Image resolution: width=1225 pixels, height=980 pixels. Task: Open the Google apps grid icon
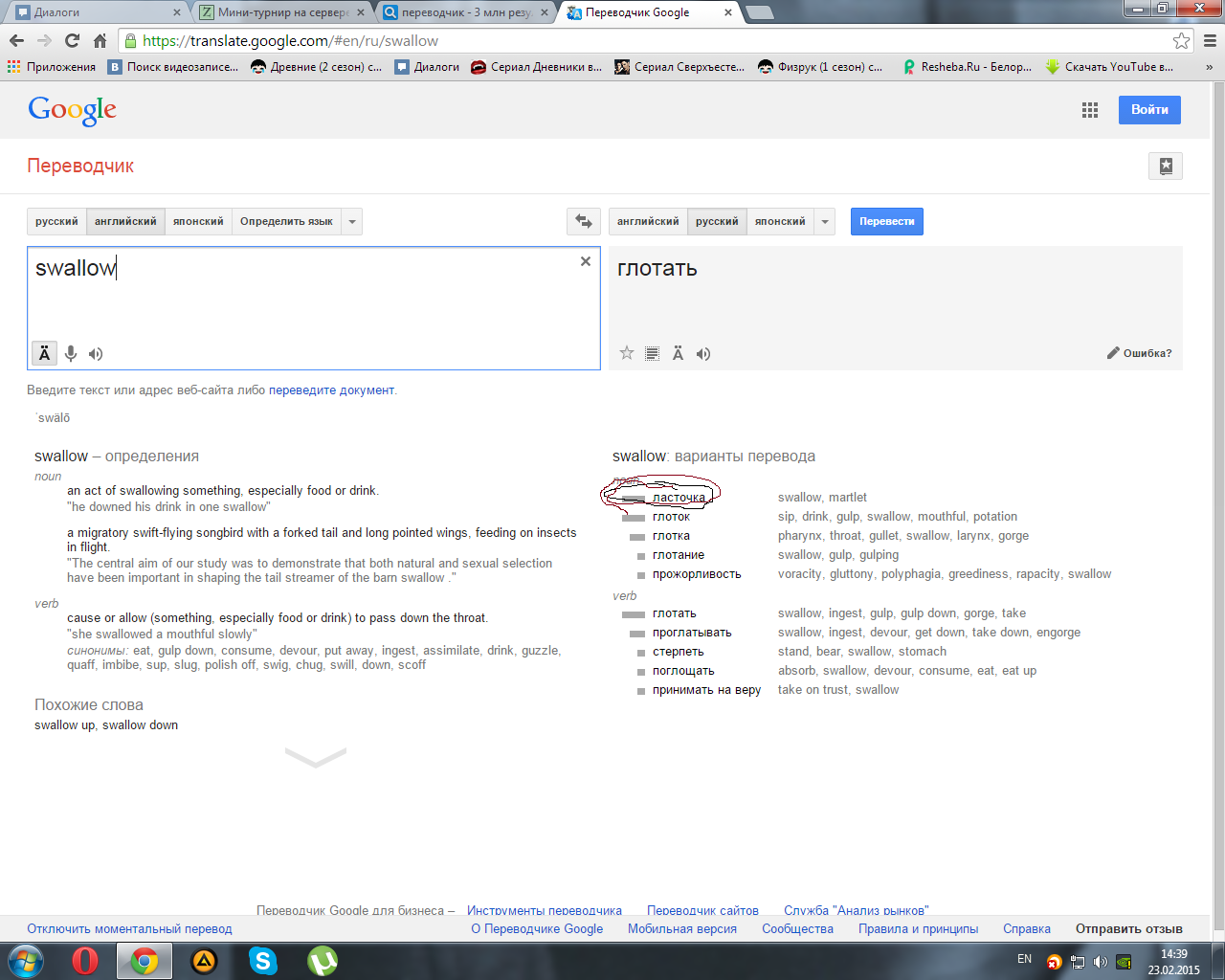pyautogui.click(x=1090, y=110)
